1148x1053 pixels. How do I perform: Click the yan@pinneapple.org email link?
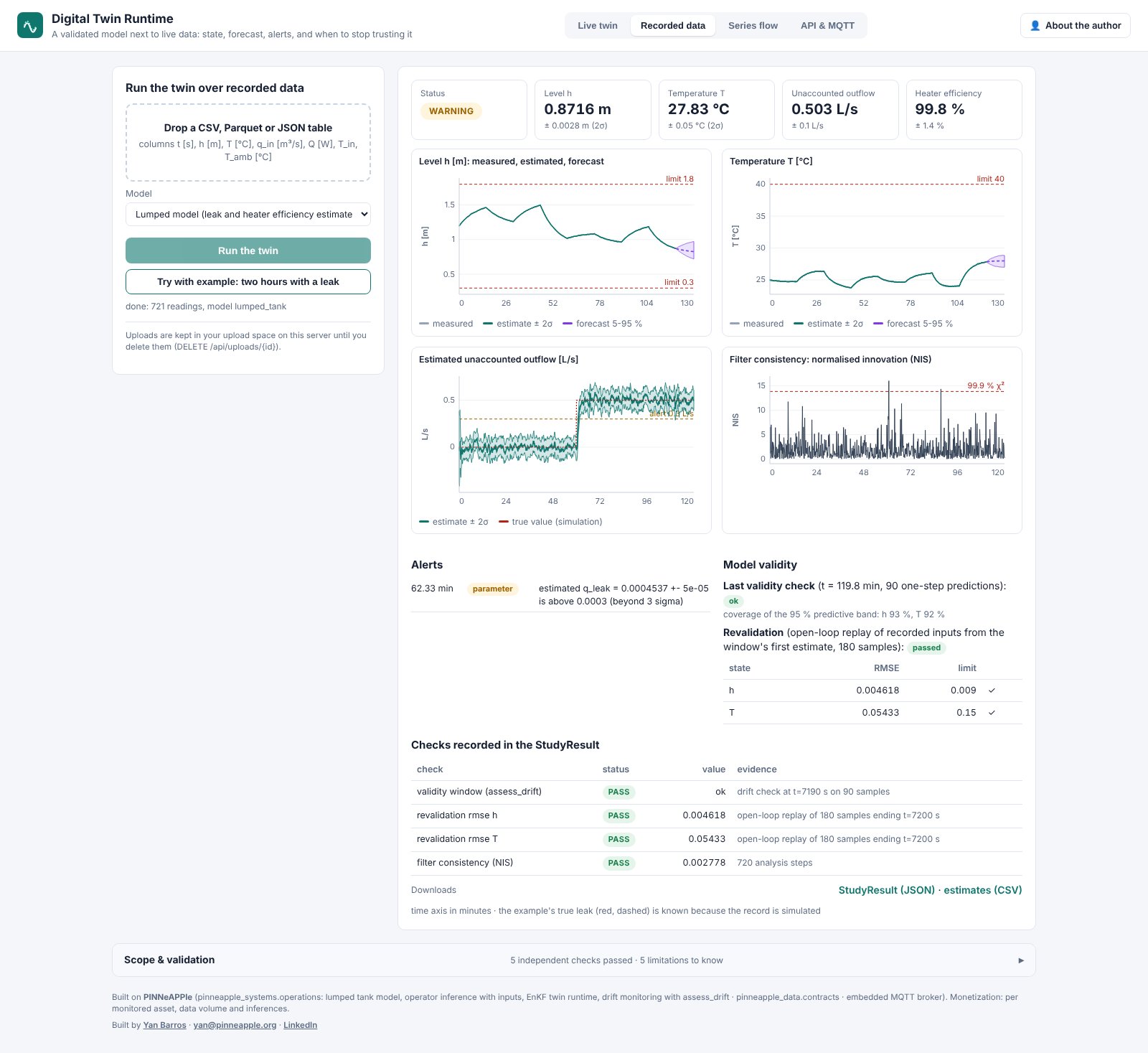point(235,1025)
